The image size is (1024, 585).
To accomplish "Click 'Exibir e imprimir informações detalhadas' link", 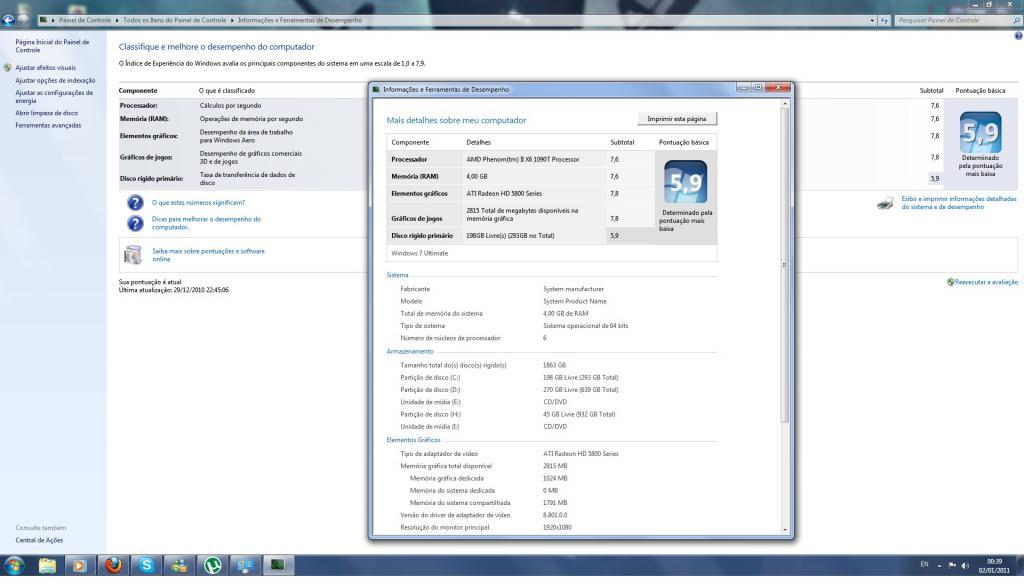I will coord(959,202).
